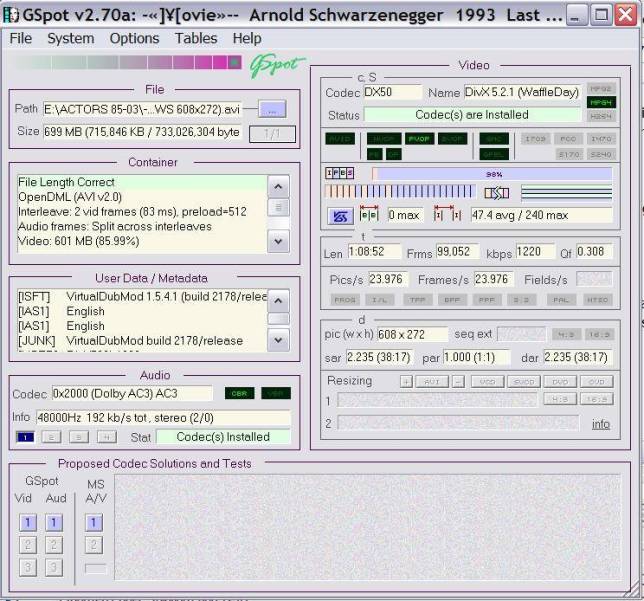Click the PAL standard indicator

point(561,300)
